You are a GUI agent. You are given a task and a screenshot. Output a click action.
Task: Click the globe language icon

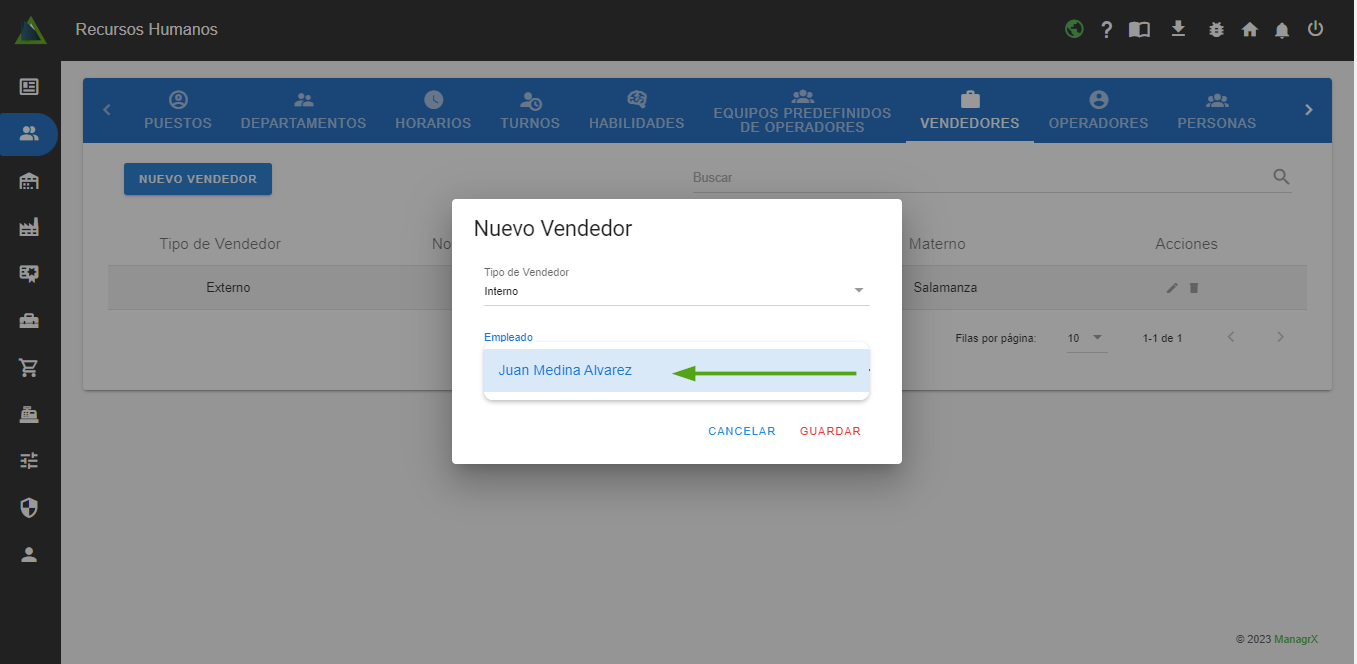(x=1074, y=29)
